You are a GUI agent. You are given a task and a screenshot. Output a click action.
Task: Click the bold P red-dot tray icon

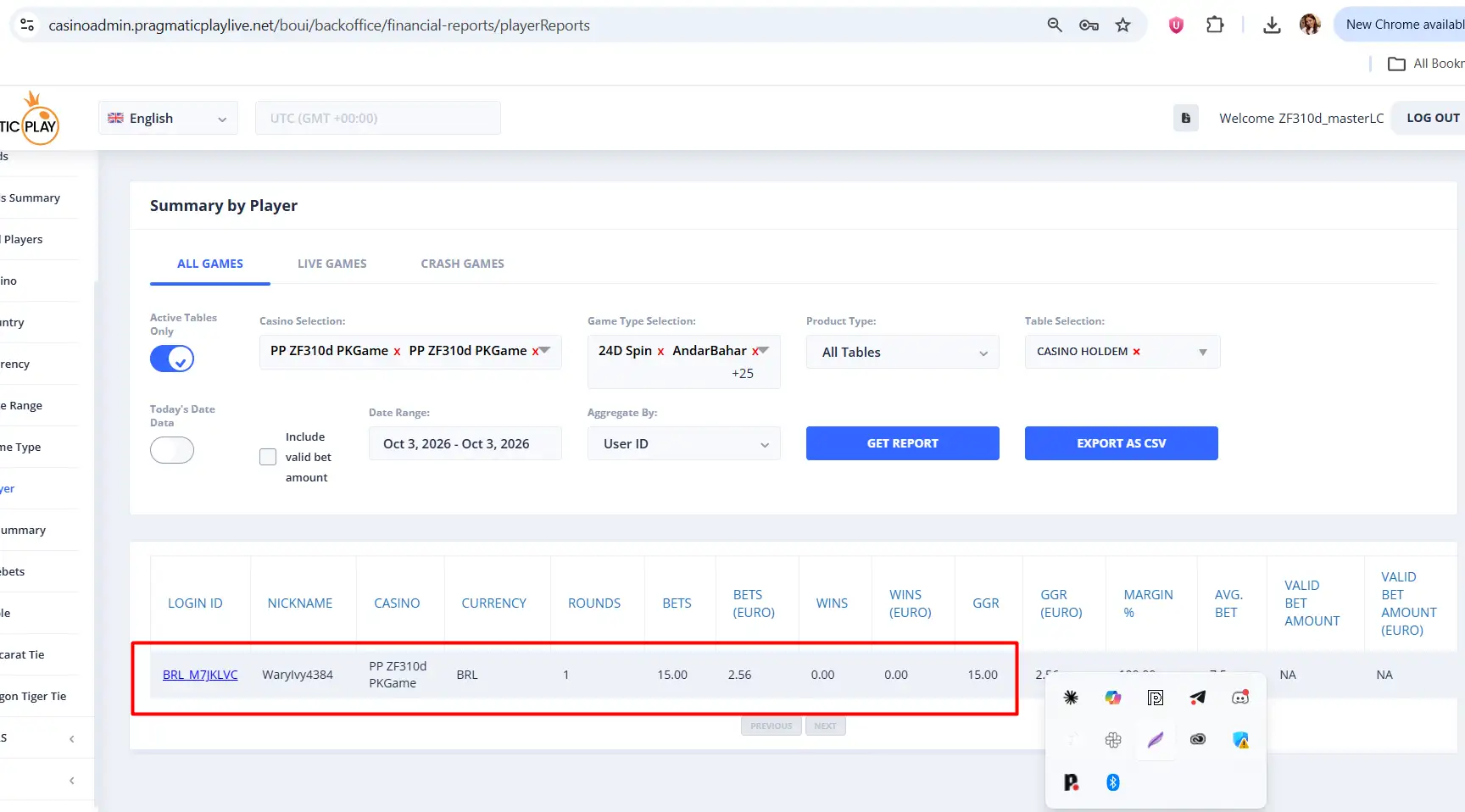pyautogui.click(x=1071, y=782)
